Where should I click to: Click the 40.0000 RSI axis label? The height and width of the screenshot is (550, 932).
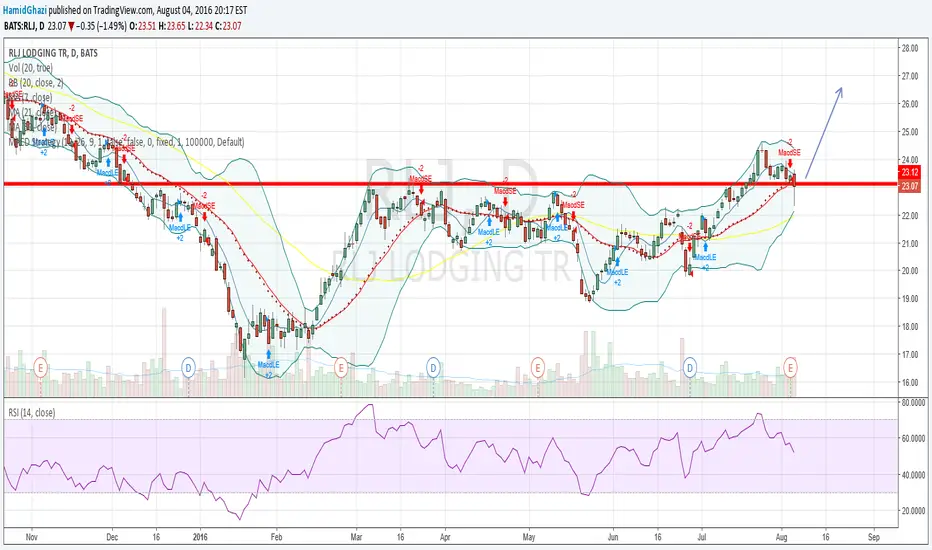pos(913,475)
